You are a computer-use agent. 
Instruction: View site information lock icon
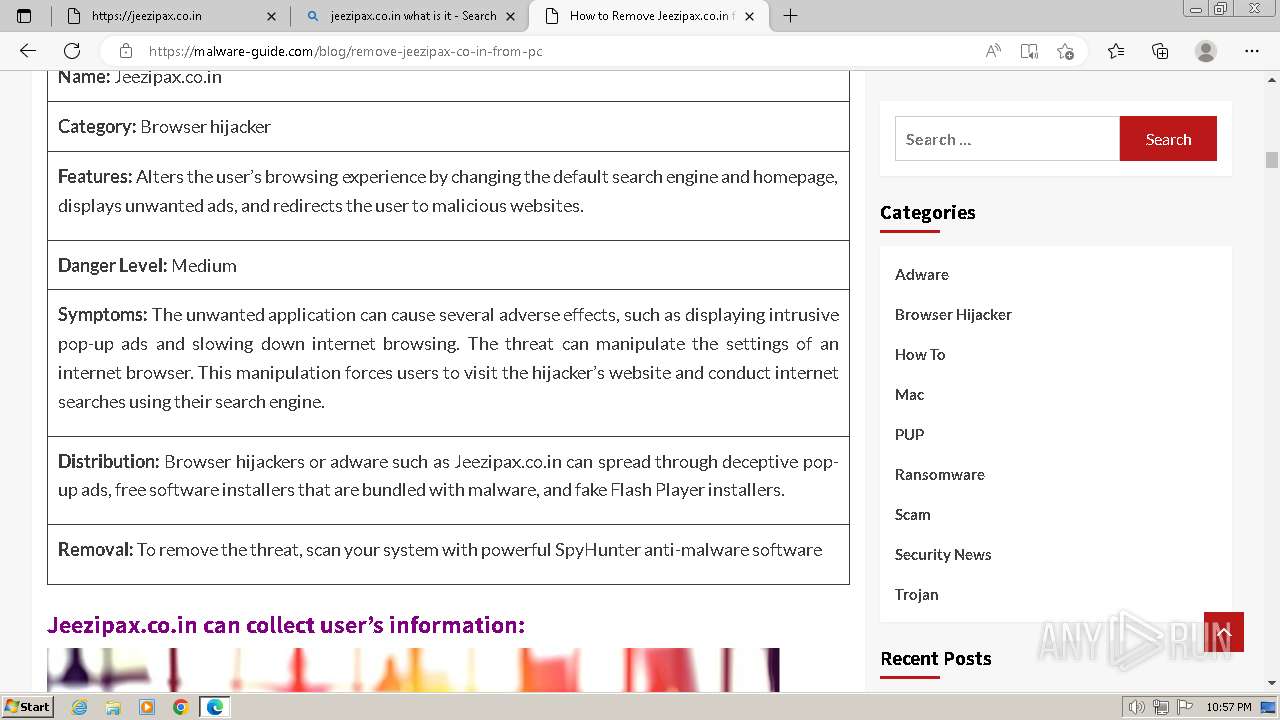tap(125, 51)
